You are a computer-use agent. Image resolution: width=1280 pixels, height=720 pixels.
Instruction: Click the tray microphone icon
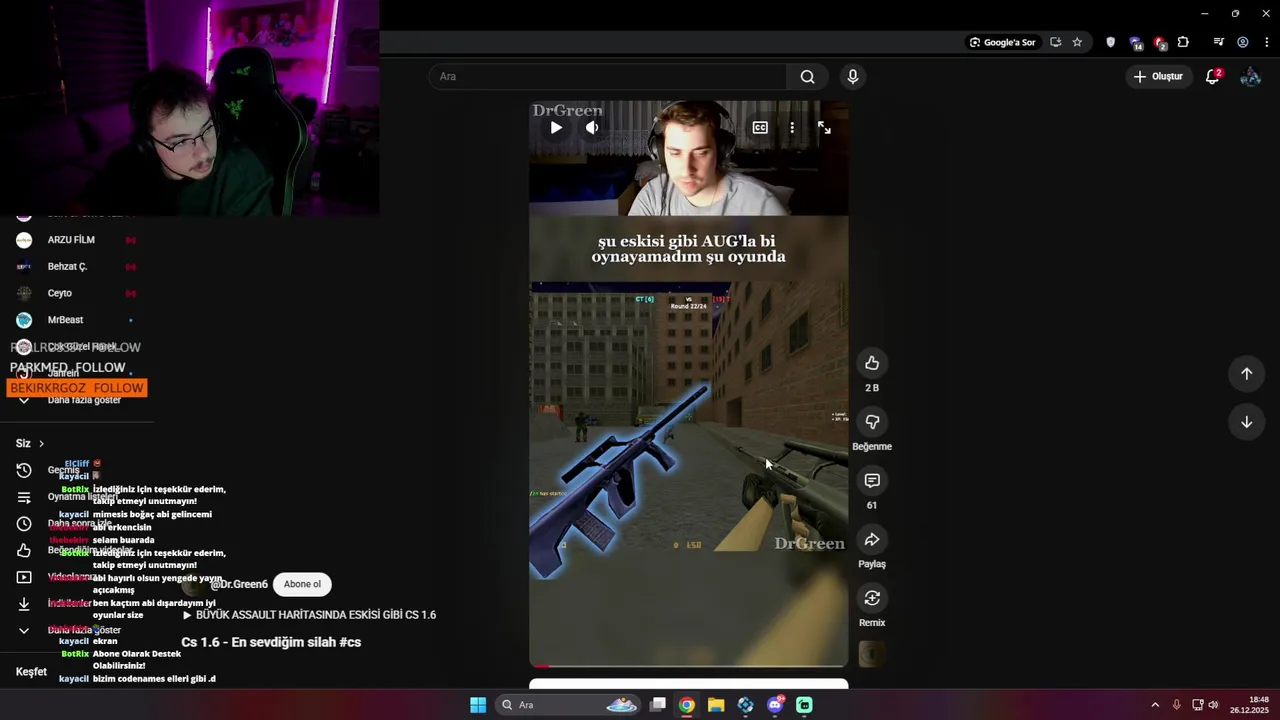click(1176, 705)
